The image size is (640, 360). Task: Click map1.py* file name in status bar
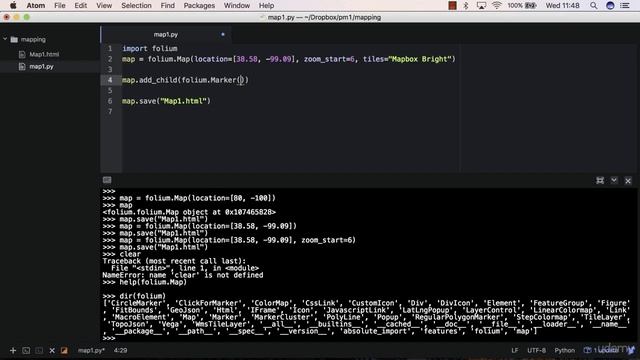pos(91,350)
